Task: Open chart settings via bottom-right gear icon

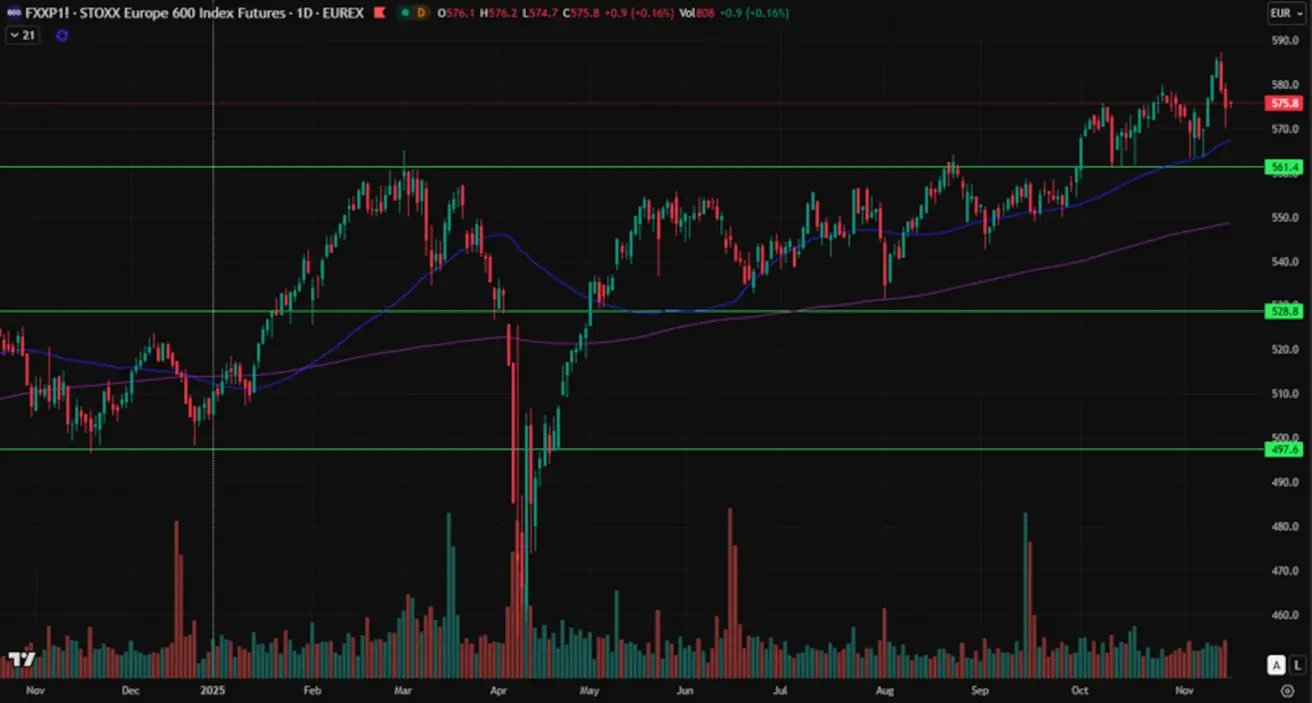Action: pos(1286,690)
